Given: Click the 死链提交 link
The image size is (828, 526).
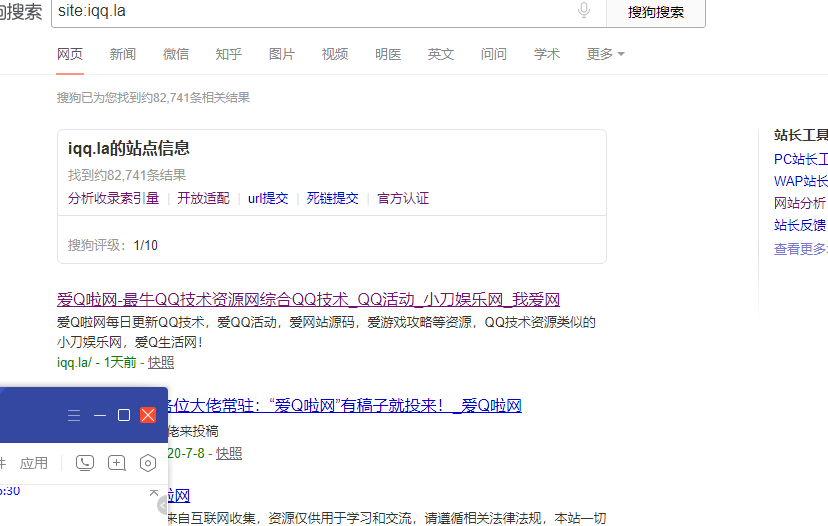Looking at the screenshot, I should (x=333, y=199).
